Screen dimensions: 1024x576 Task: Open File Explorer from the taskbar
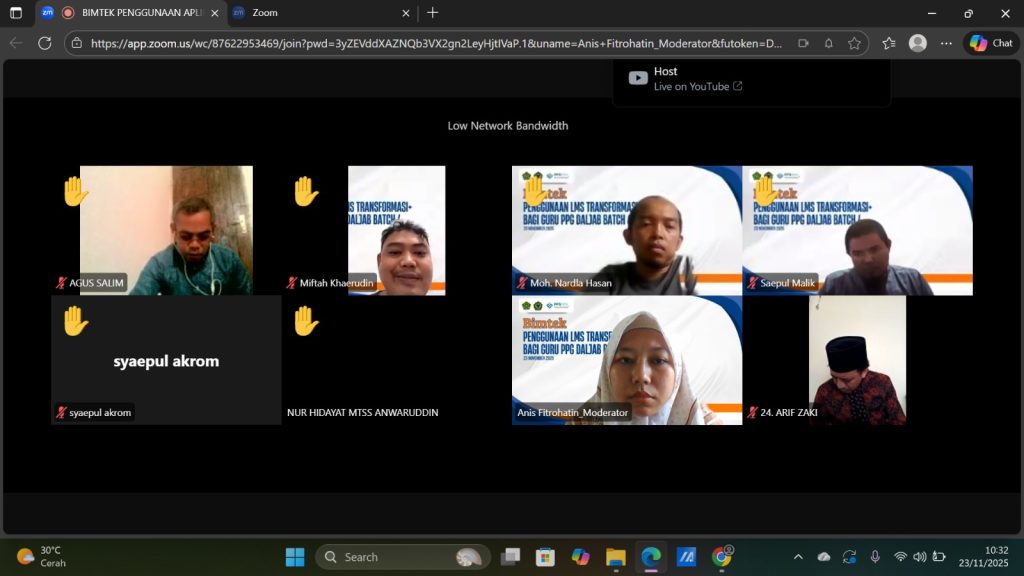point(615,557)
